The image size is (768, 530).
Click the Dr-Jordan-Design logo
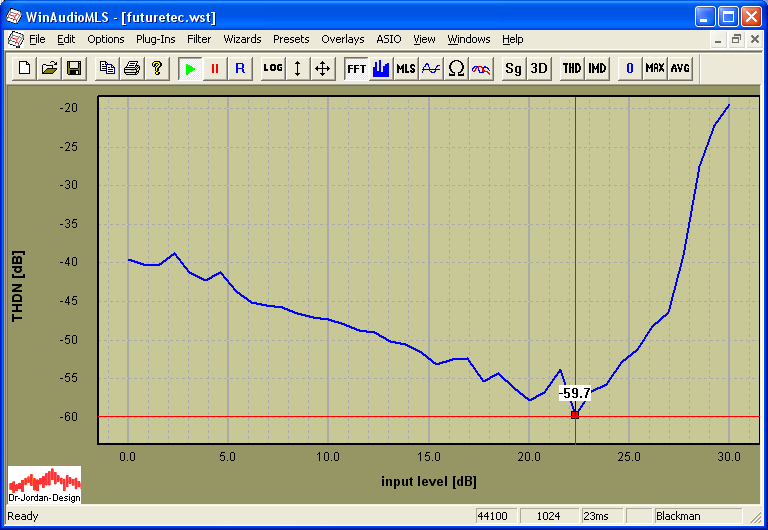45,484
